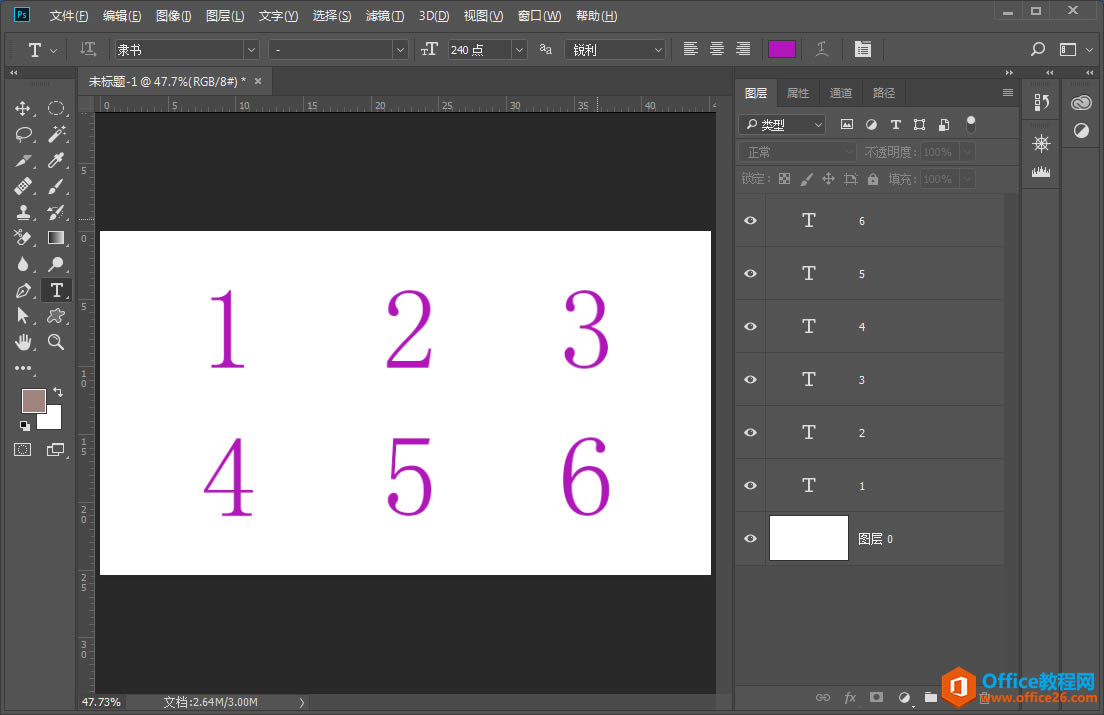
Task: Switch to the 通道 tab
Action: click(840, 93)
